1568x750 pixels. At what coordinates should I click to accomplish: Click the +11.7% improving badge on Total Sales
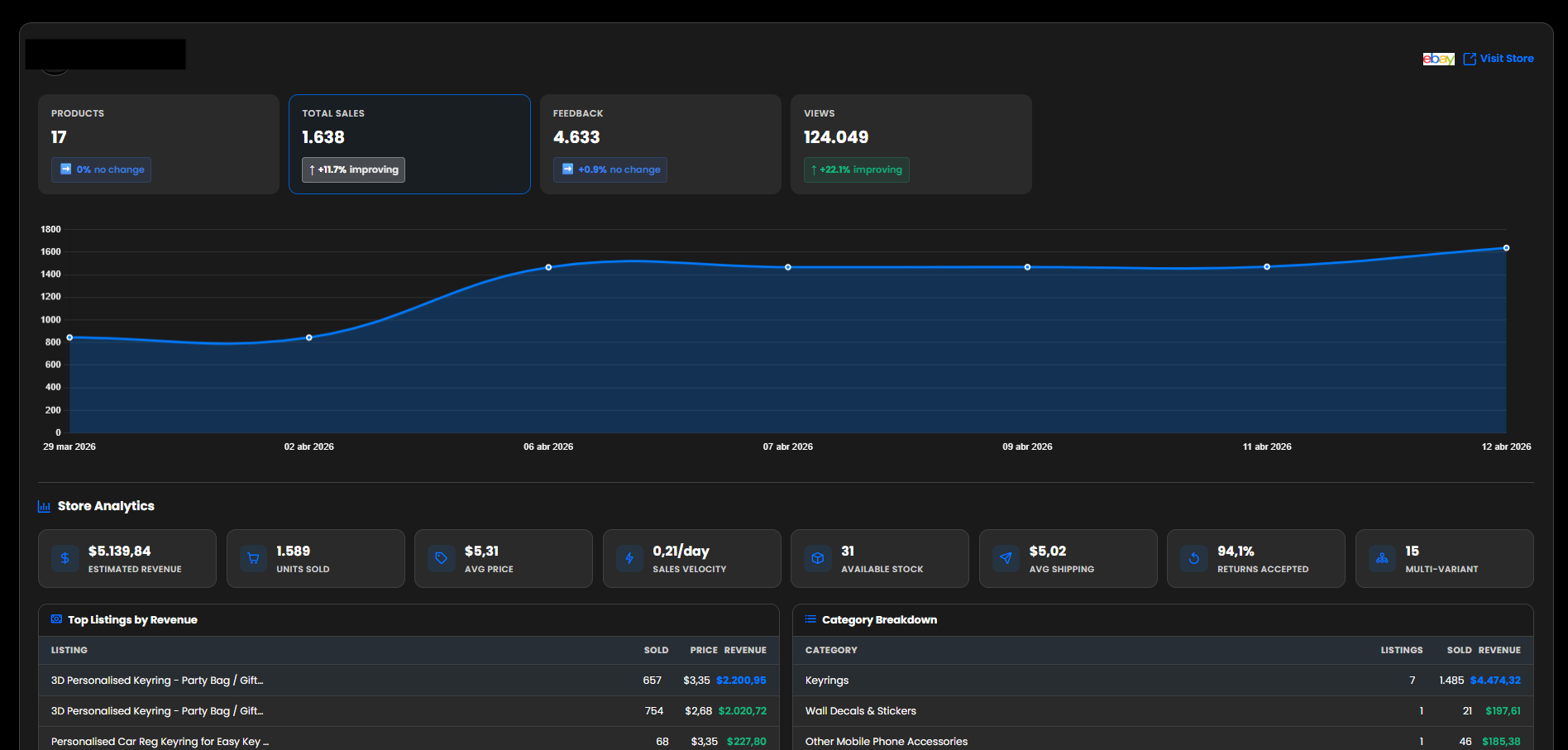pyautogui.click(x=352, y=170)
